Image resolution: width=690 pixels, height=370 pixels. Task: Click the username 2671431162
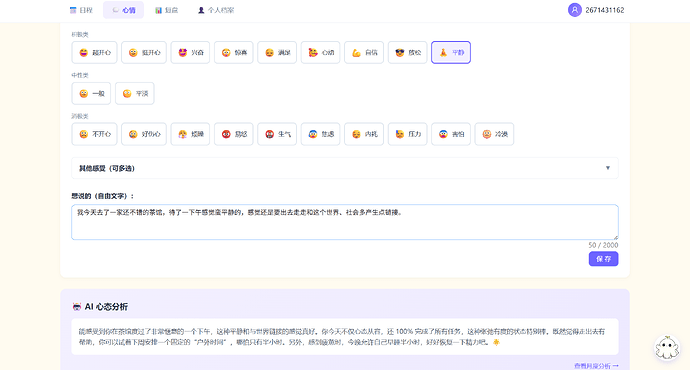click(605, 10)
